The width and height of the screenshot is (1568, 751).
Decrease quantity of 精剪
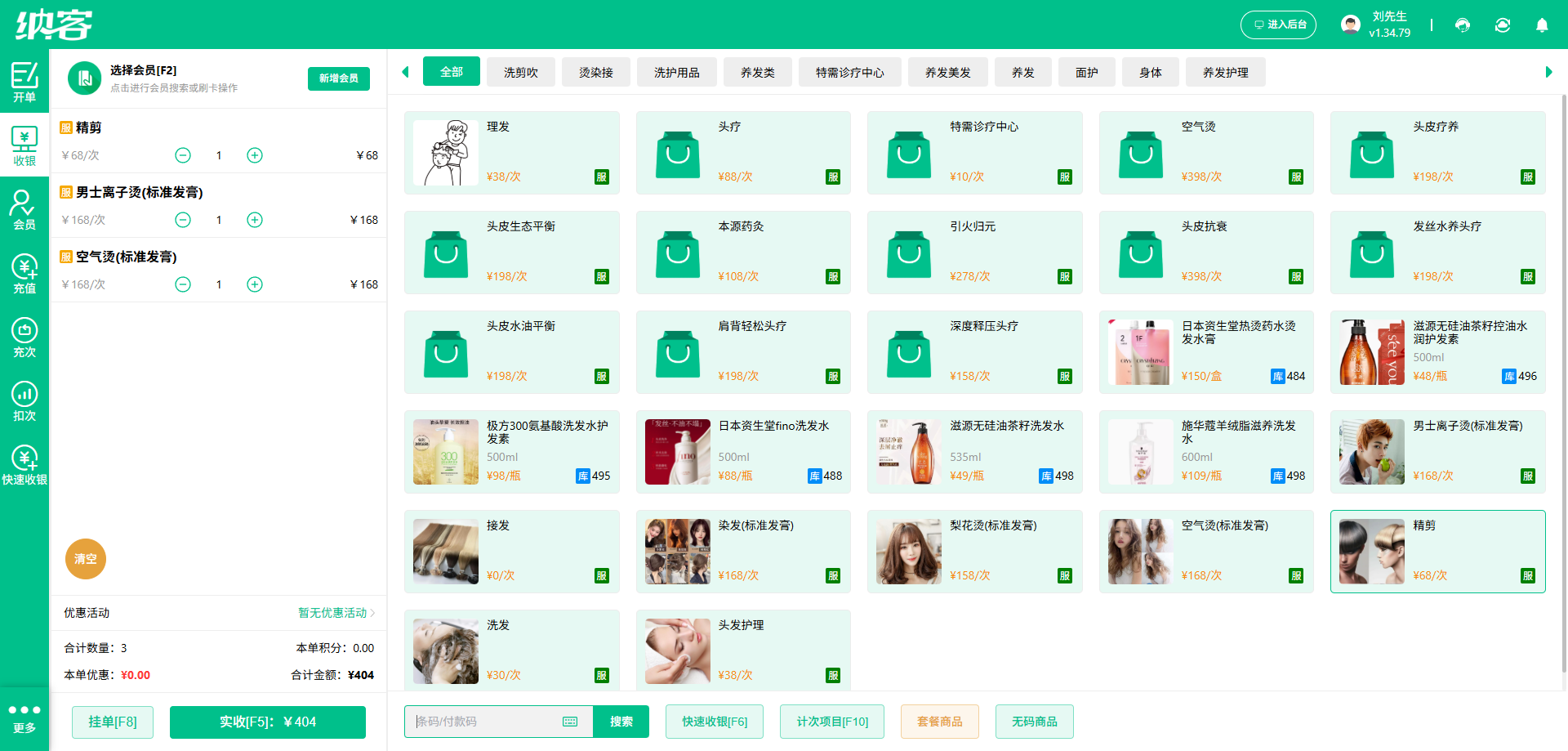pos(183,155)
